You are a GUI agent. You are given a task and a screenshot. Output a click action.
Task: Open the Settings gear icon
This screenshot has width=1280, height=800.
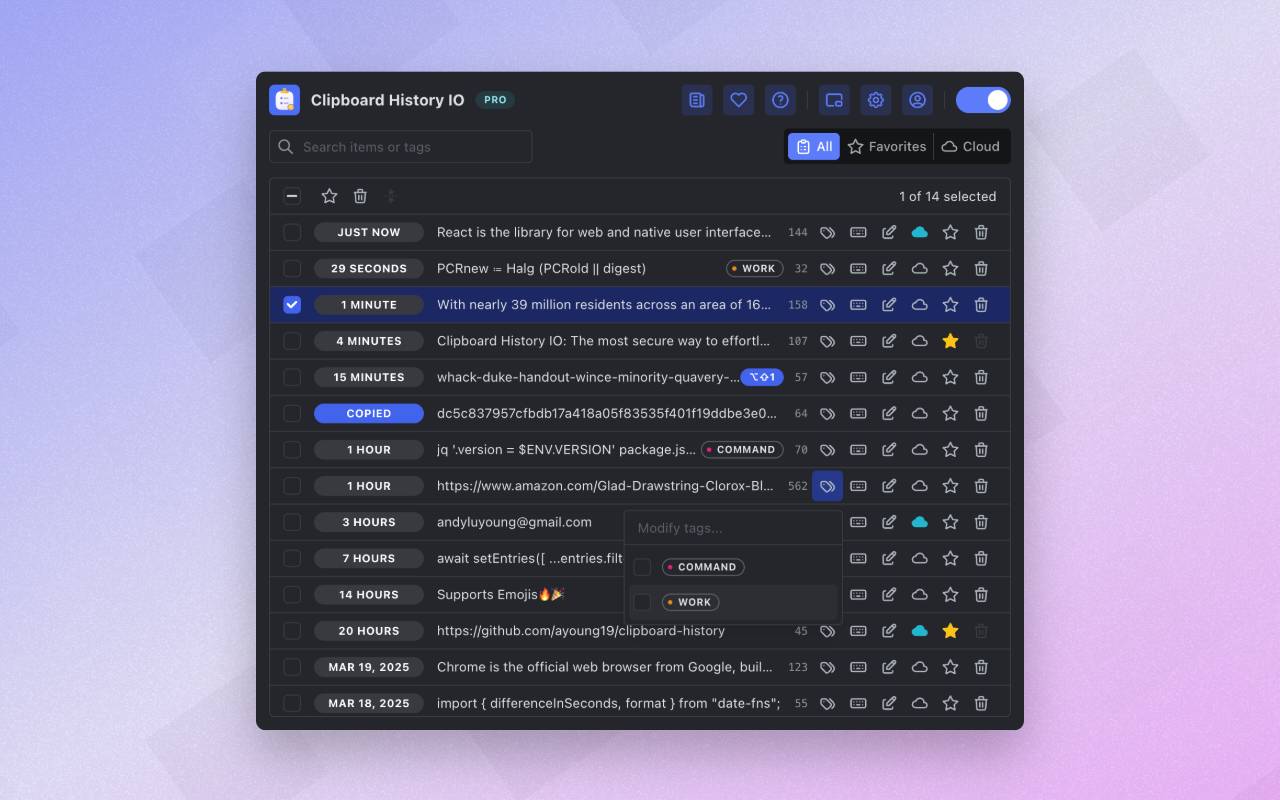coord(876,100)
